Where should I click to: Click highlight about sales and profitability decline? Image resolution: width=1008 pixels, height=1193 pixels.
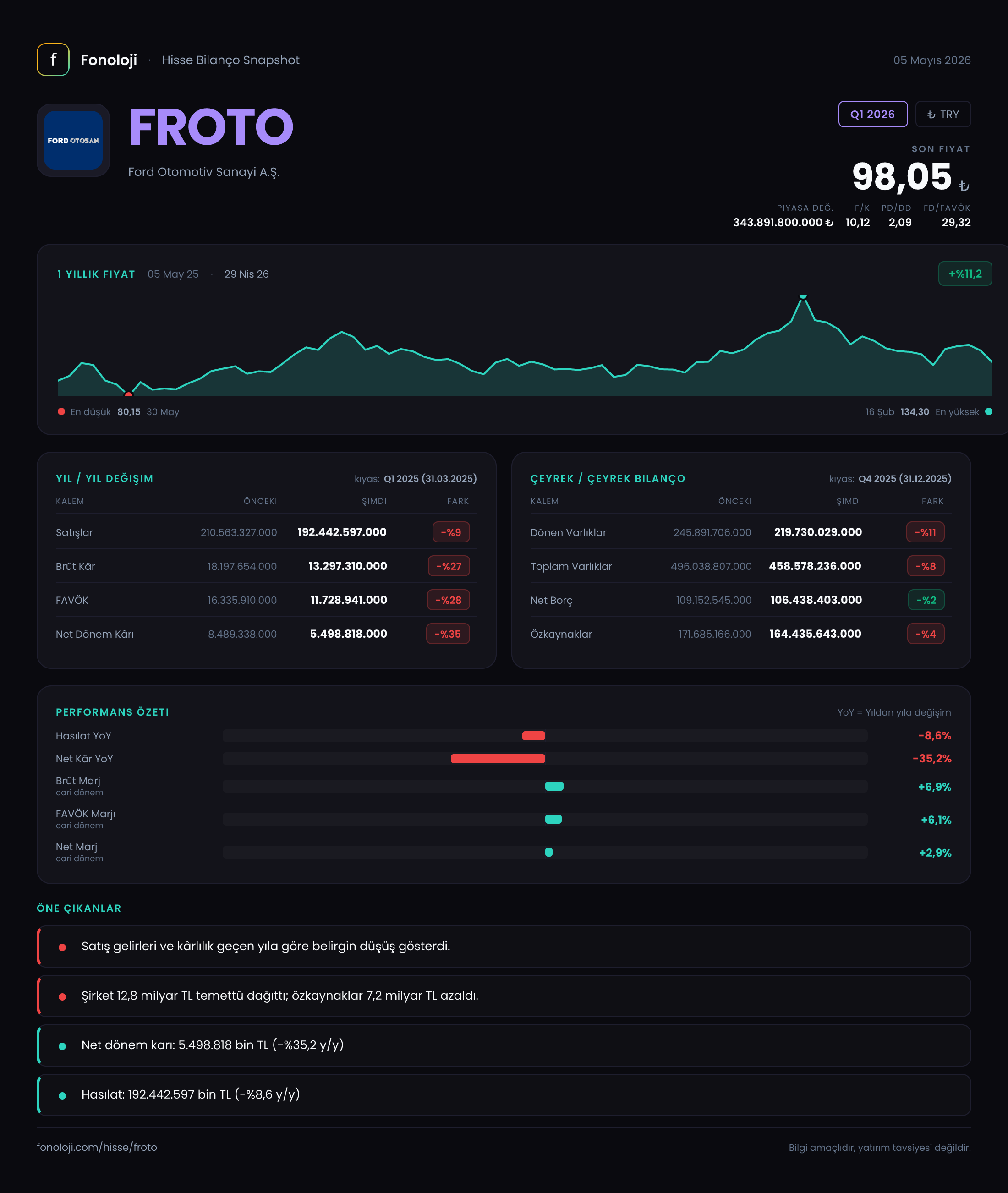[504, 946]
